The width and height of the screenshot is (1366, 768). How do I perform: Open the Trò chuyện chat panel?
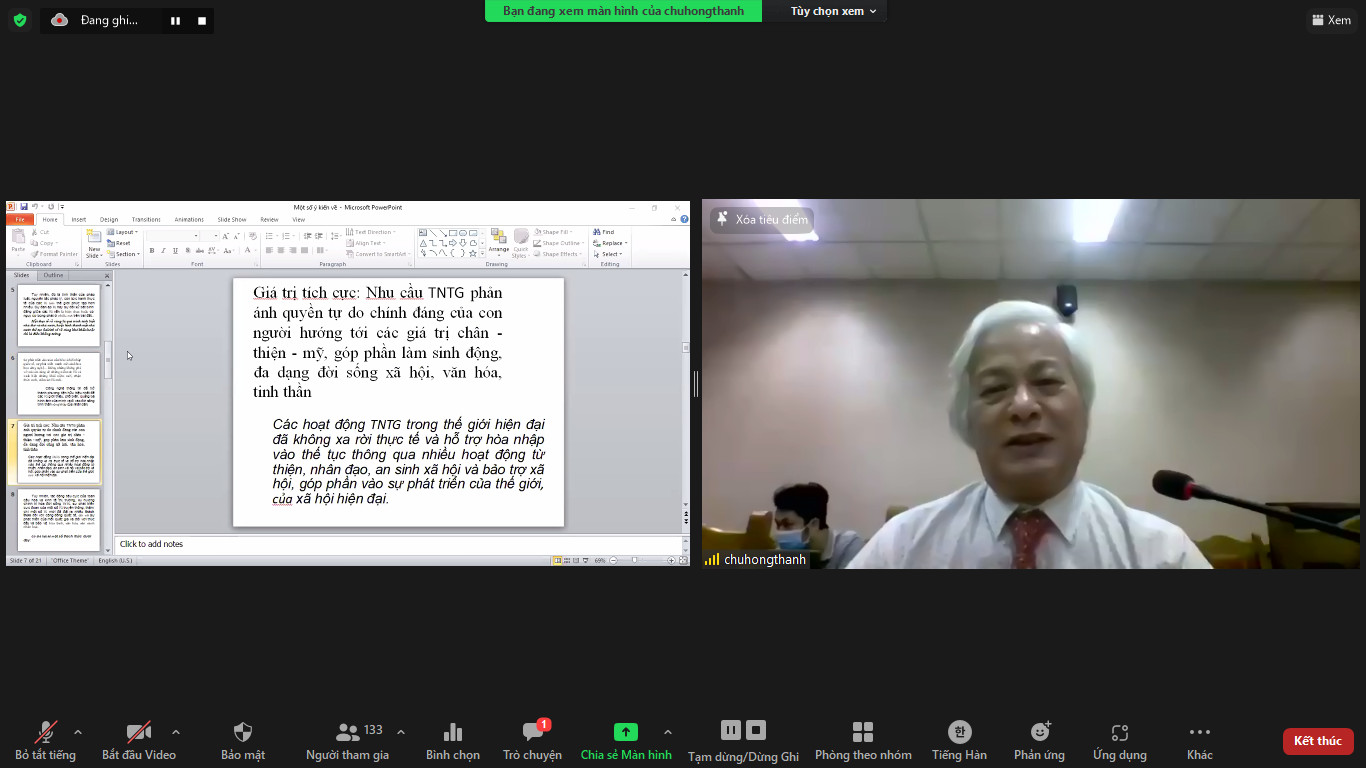tap(532, 732)
